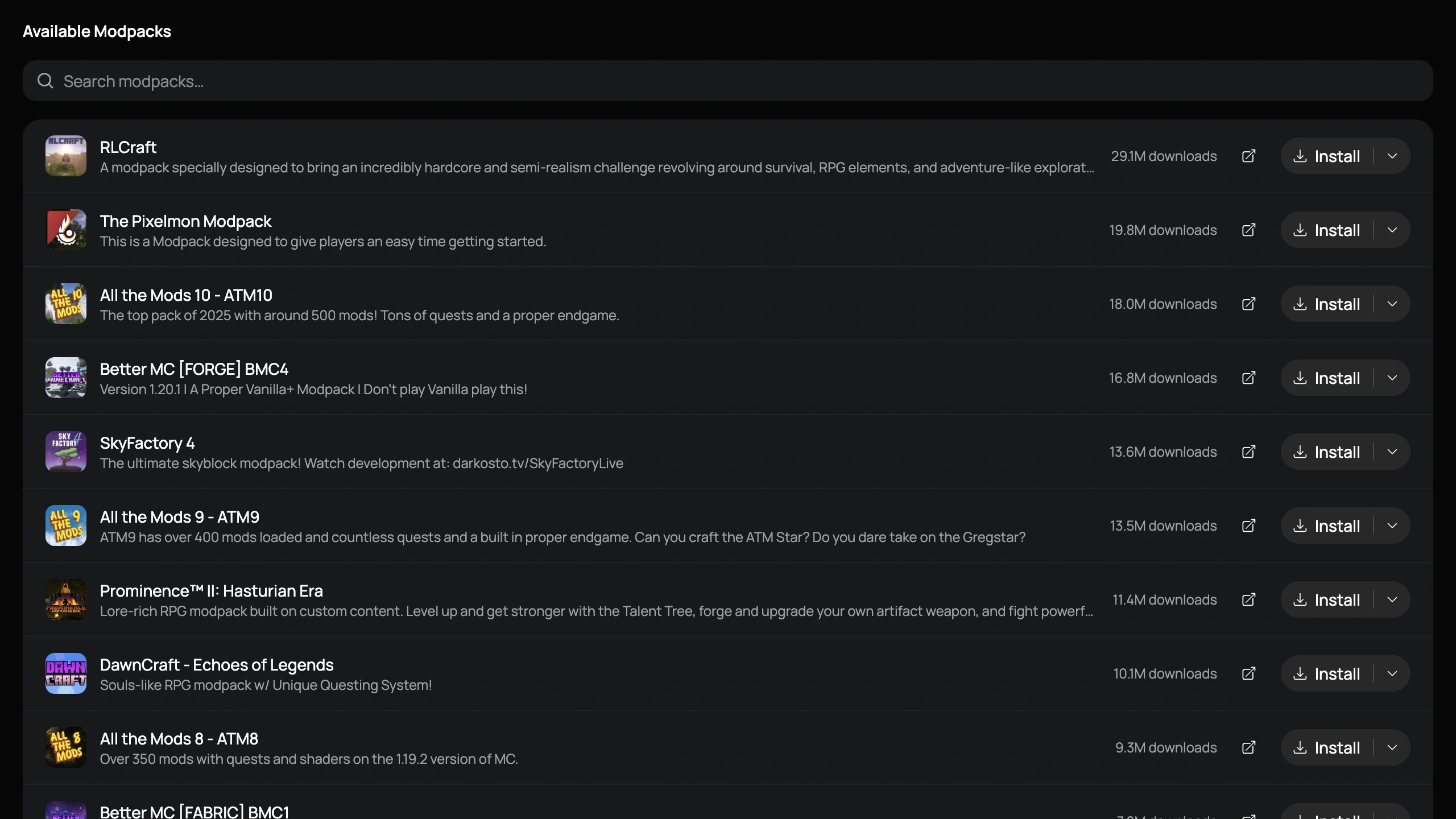Open Prominence II external link icon
This screenshot has width=1456, height=819.
[x=1248, y=599]
